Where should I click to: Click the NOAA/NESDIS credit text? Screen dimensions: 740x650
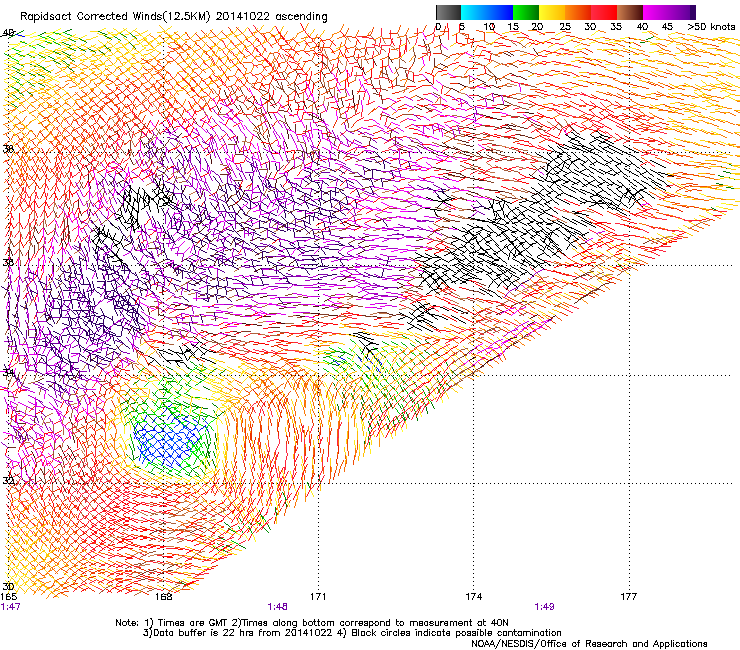pos(589,644)
